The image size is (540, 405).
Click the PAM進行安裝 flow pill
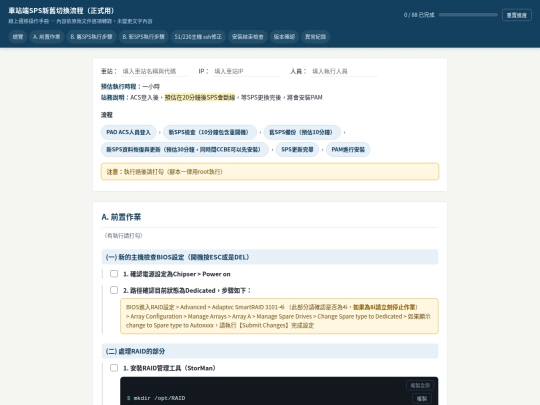pos(348,149)
